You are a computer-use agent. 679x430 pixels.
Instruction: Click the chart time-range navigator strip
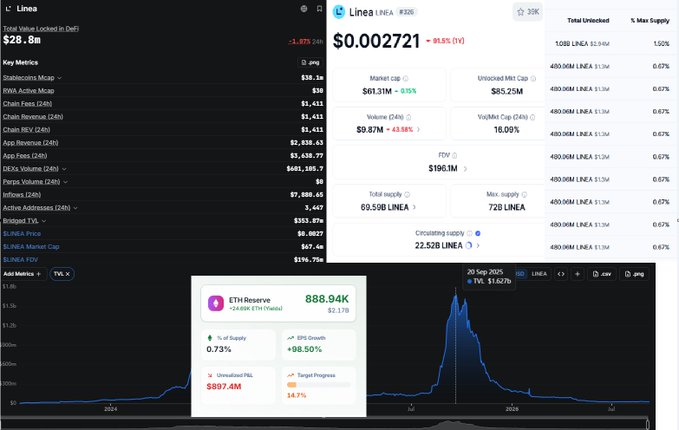(325, 424)
